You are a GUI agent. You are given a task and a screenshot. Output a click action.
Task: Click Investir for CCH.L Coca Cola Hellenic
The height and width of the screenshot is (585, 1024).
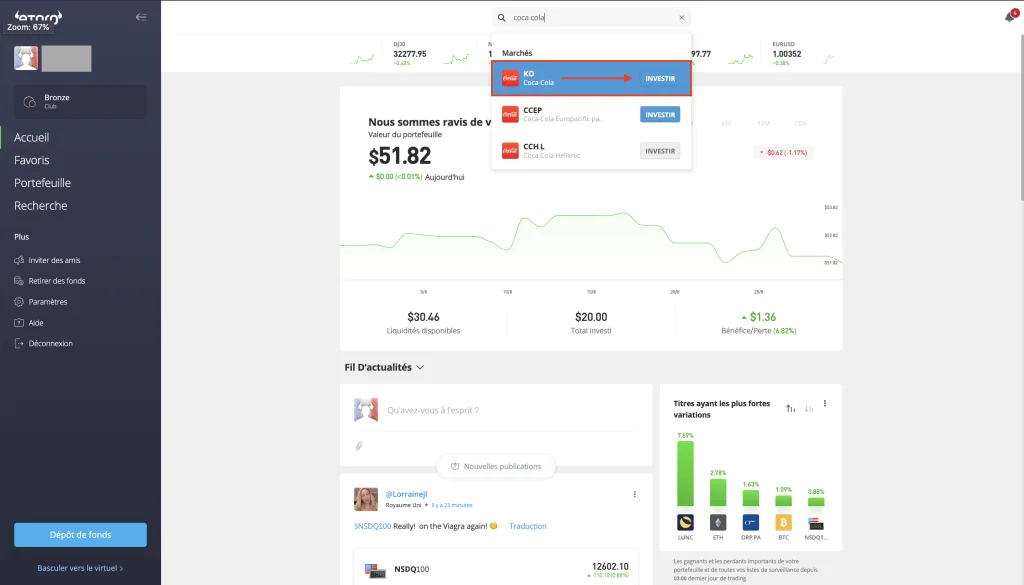(660, 151)
